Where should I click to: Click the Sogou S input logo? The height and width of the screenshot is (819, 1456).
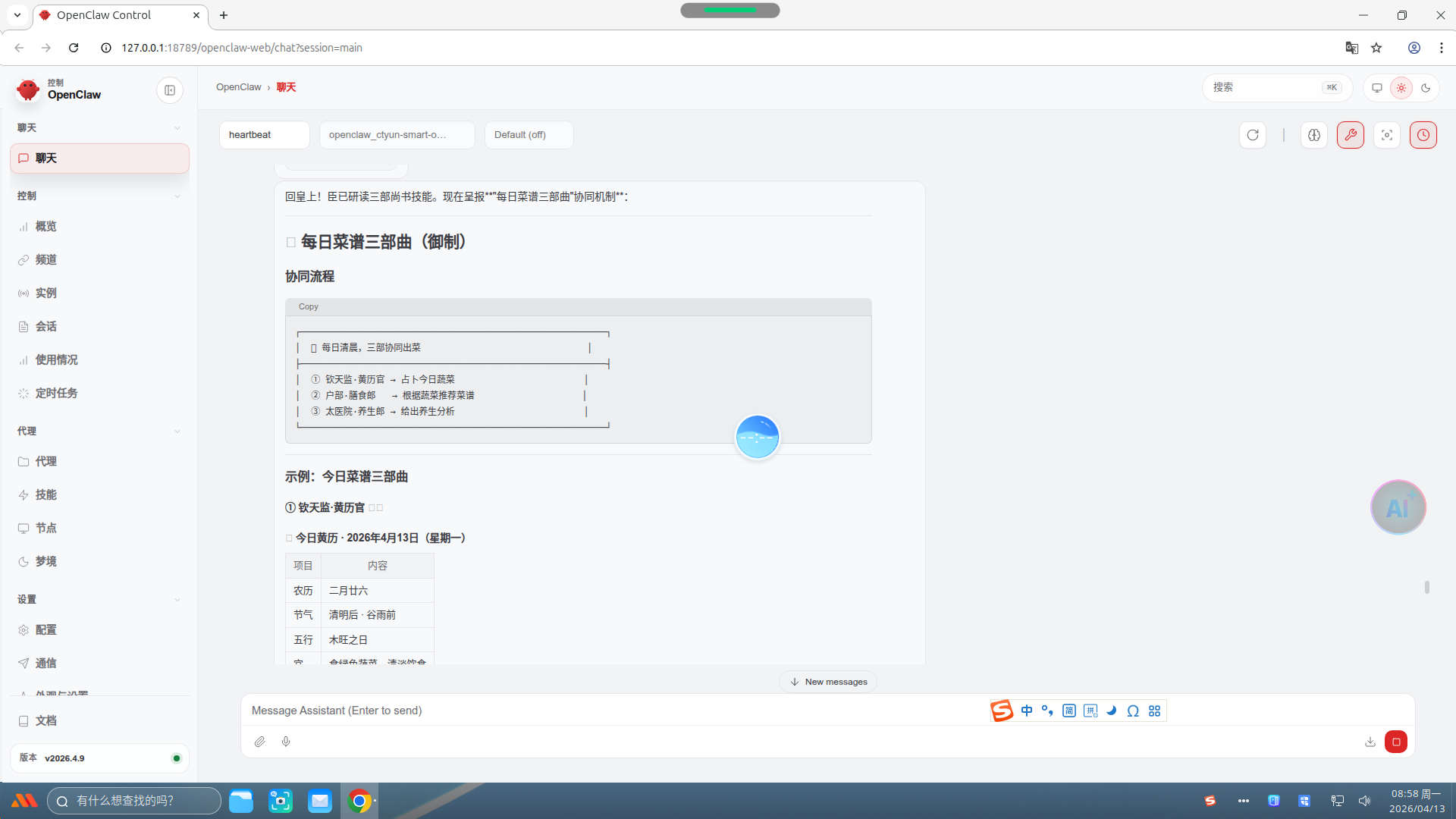pyautogui.click(x=1002, y=711)
